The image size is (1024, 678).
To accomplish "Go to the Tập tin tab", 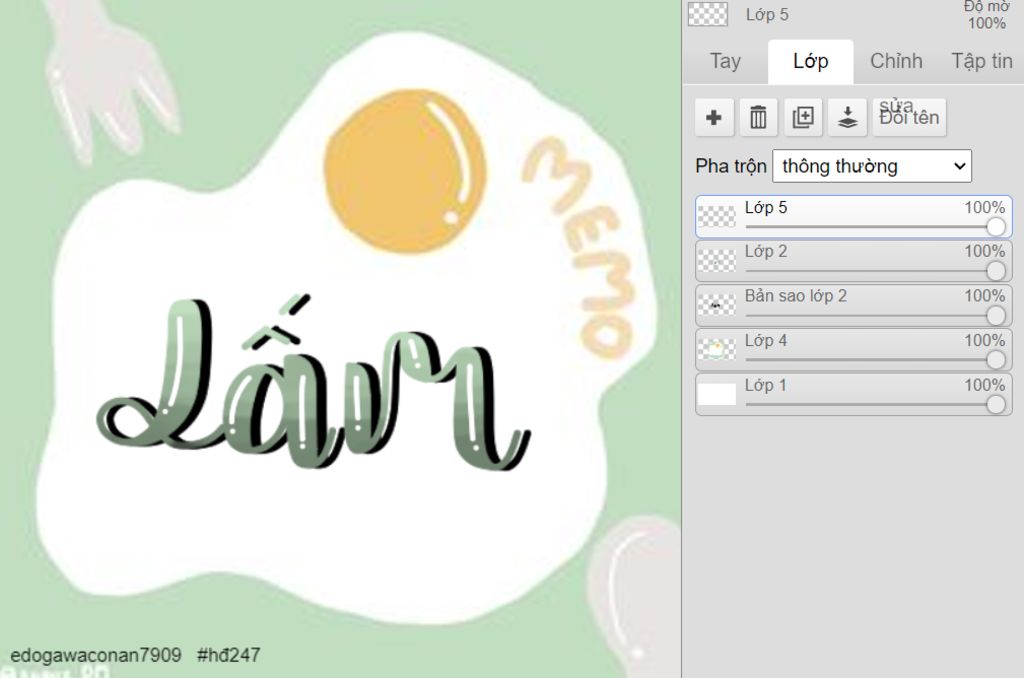I will click(981, 61).
